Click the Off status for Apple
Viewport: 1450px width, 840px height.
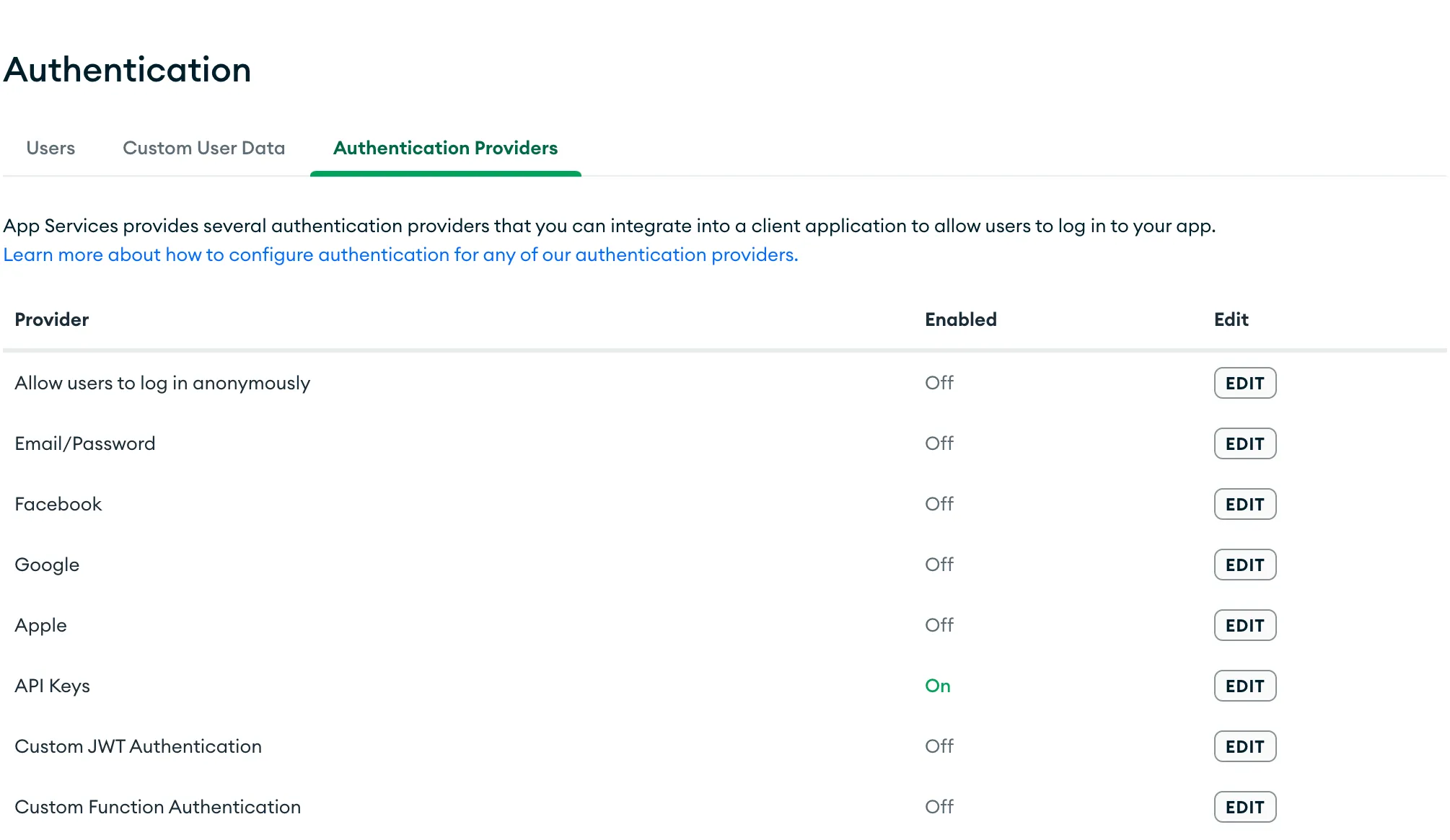pos(939,625)
